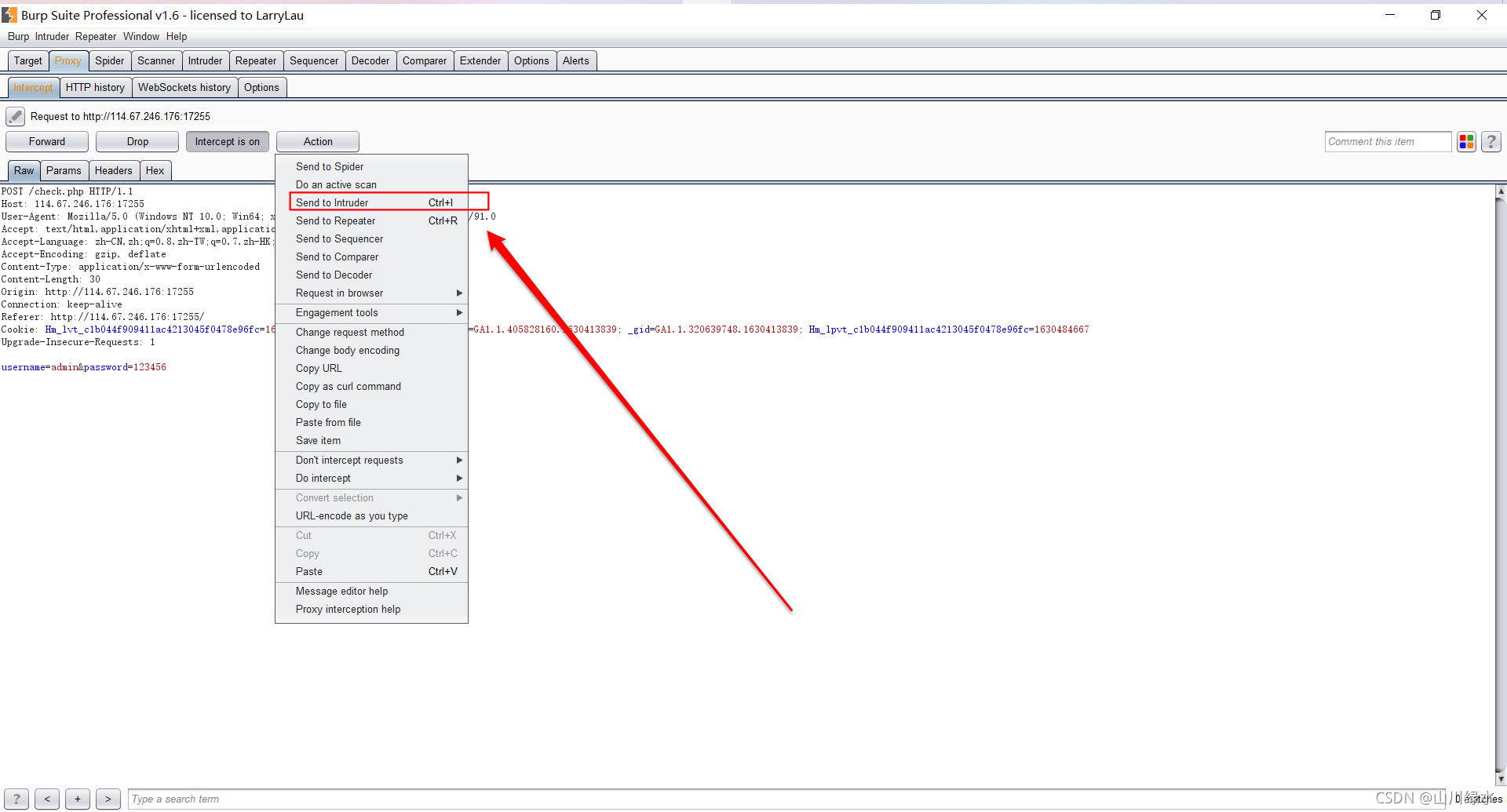Select Copy URL menu entry
Screen dimensions: 1507x812
372,369
